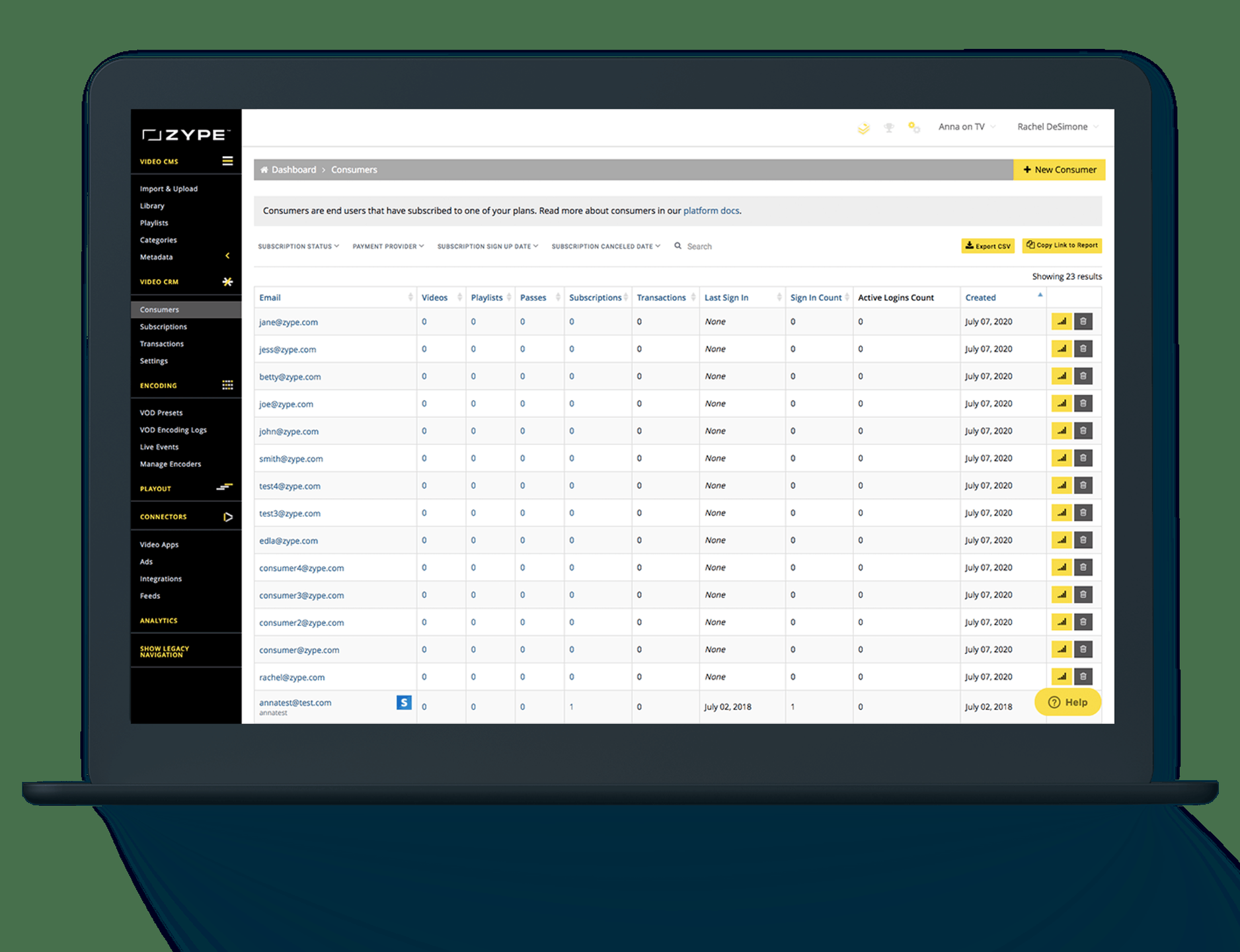Click the Video CMS hamburger menu icon

227,161
